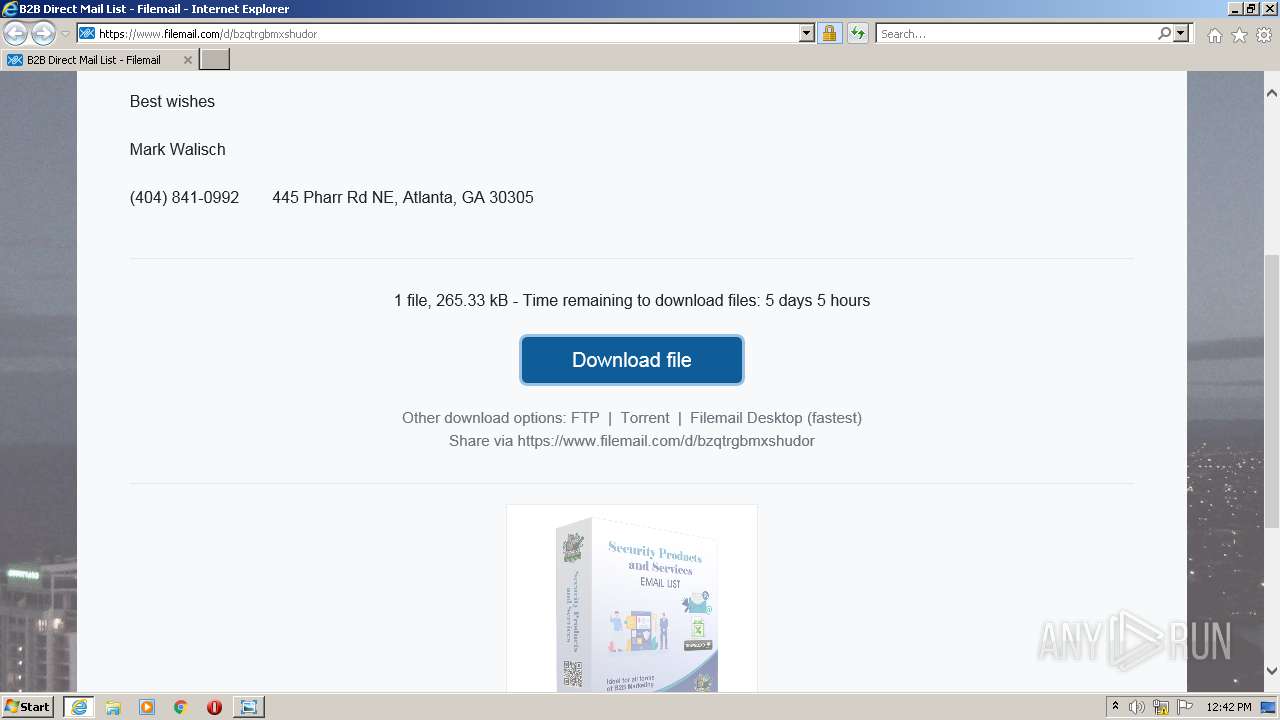Screen dimensions: 1280x720
Task: Click the last taskbar application icon
Action: point(248,707)
